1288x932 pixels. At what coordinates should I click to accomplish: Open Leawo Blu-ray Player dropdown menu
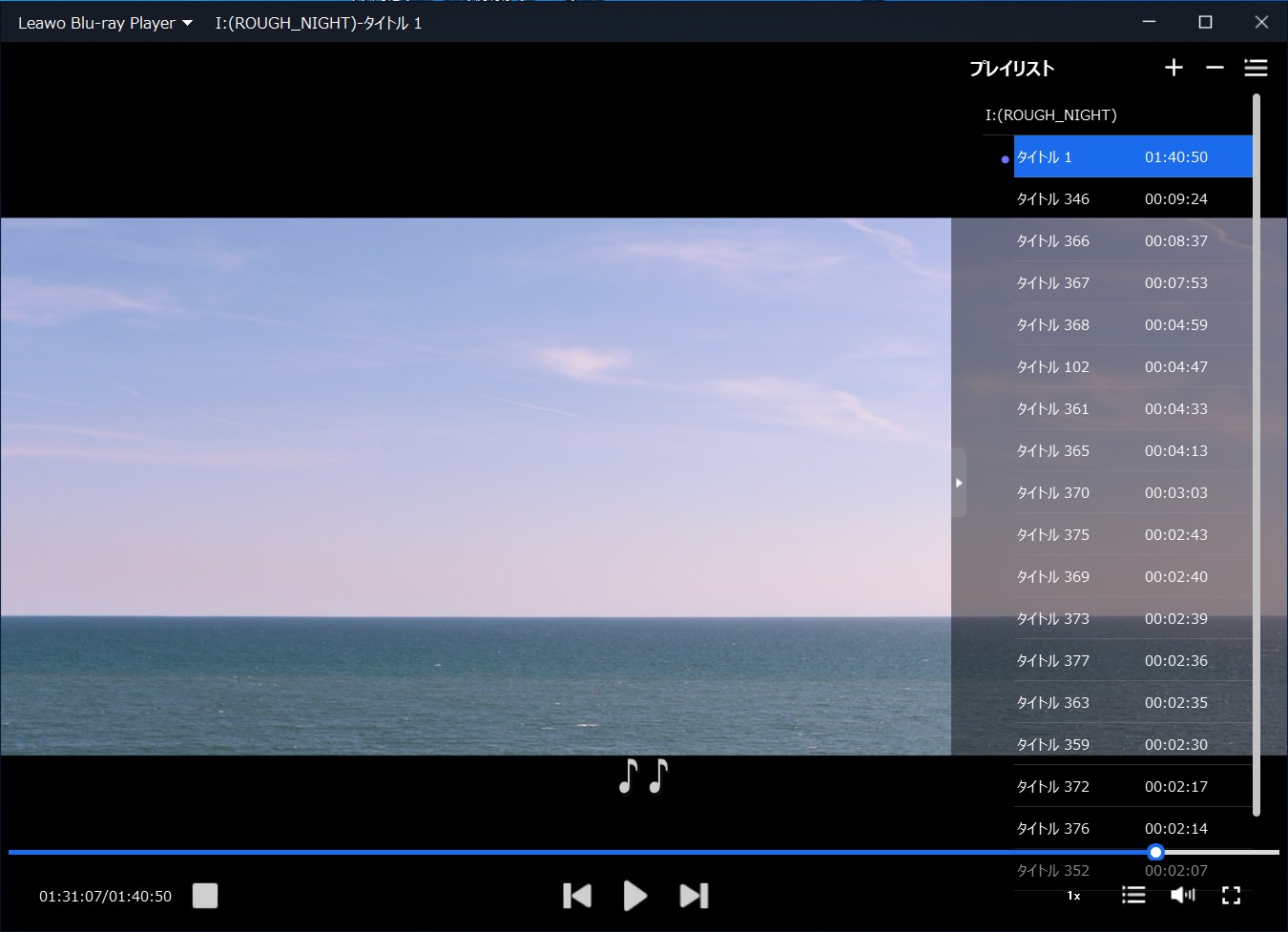(x=105, y=23)
